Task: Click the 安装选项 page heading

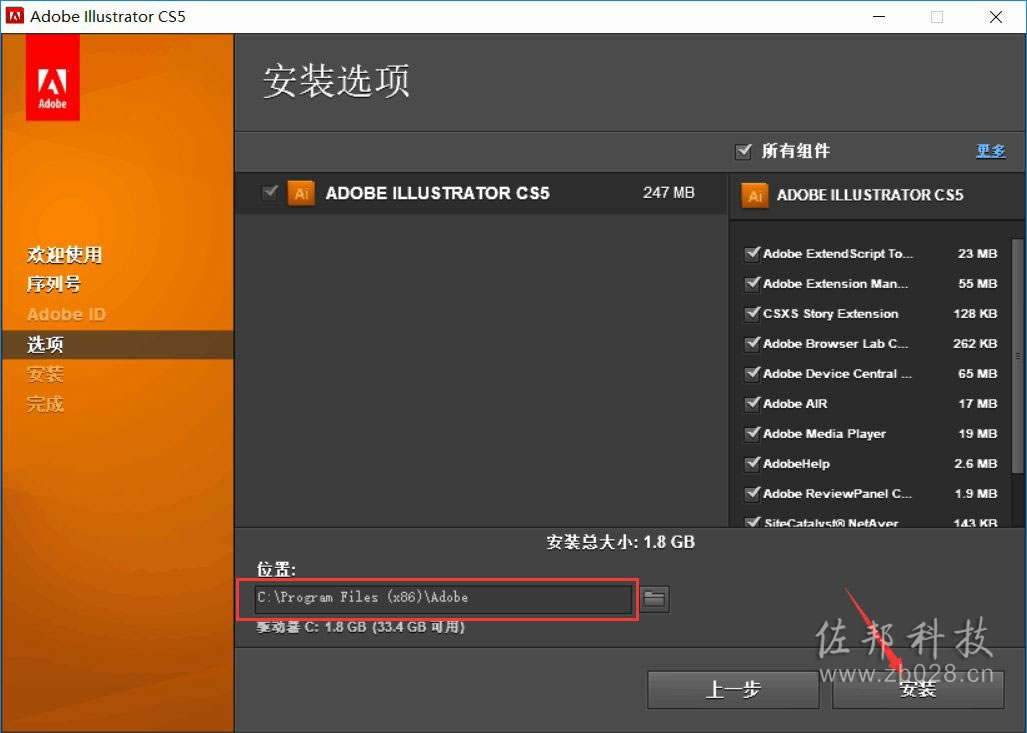Action: click(337, 81)
